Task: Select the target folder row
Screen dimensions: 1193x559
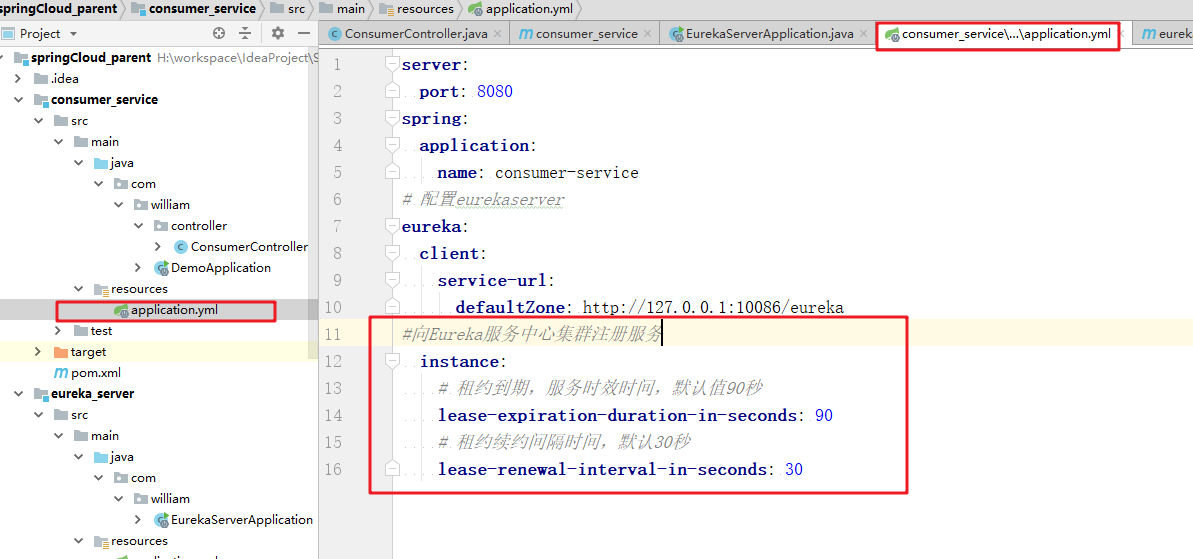Action: [x=159, y=352]
